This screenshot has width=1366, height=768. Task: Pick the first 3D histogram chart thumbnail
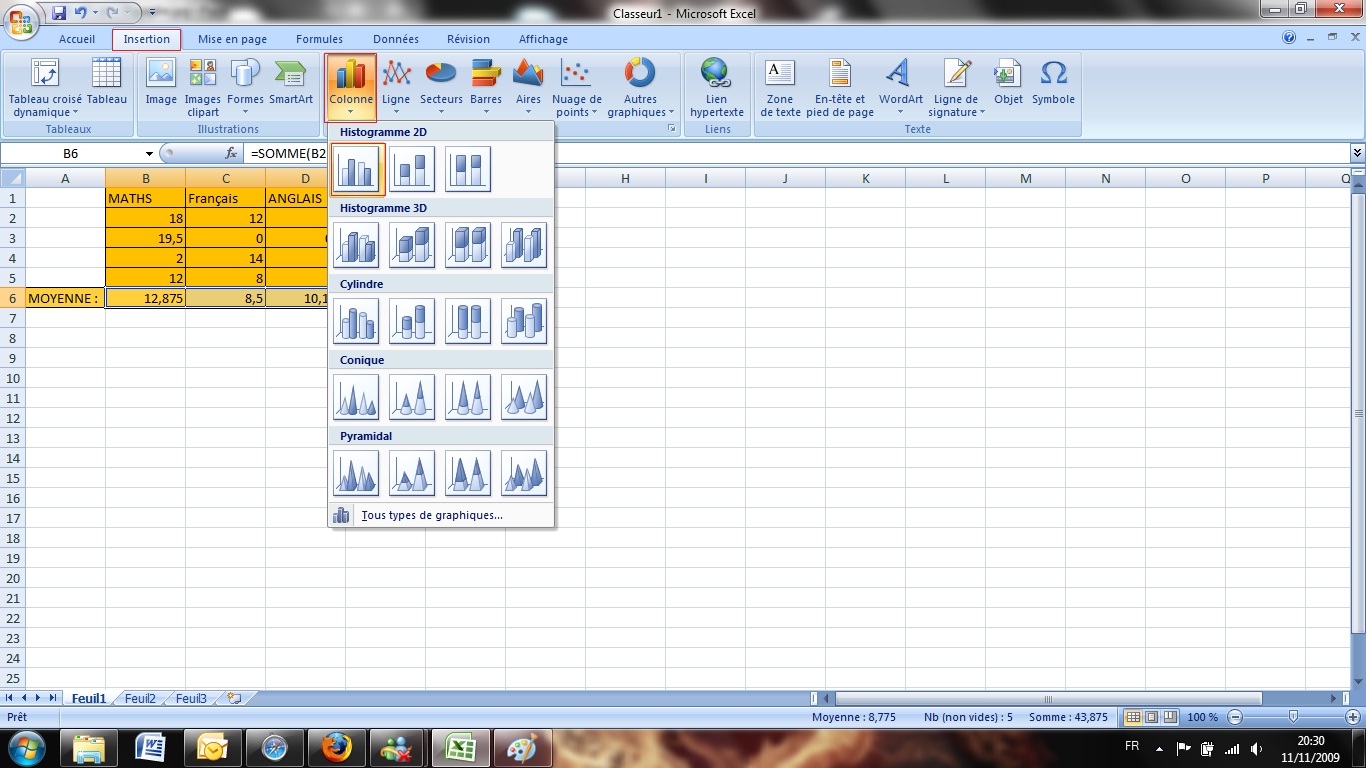(x=356, y=245)
